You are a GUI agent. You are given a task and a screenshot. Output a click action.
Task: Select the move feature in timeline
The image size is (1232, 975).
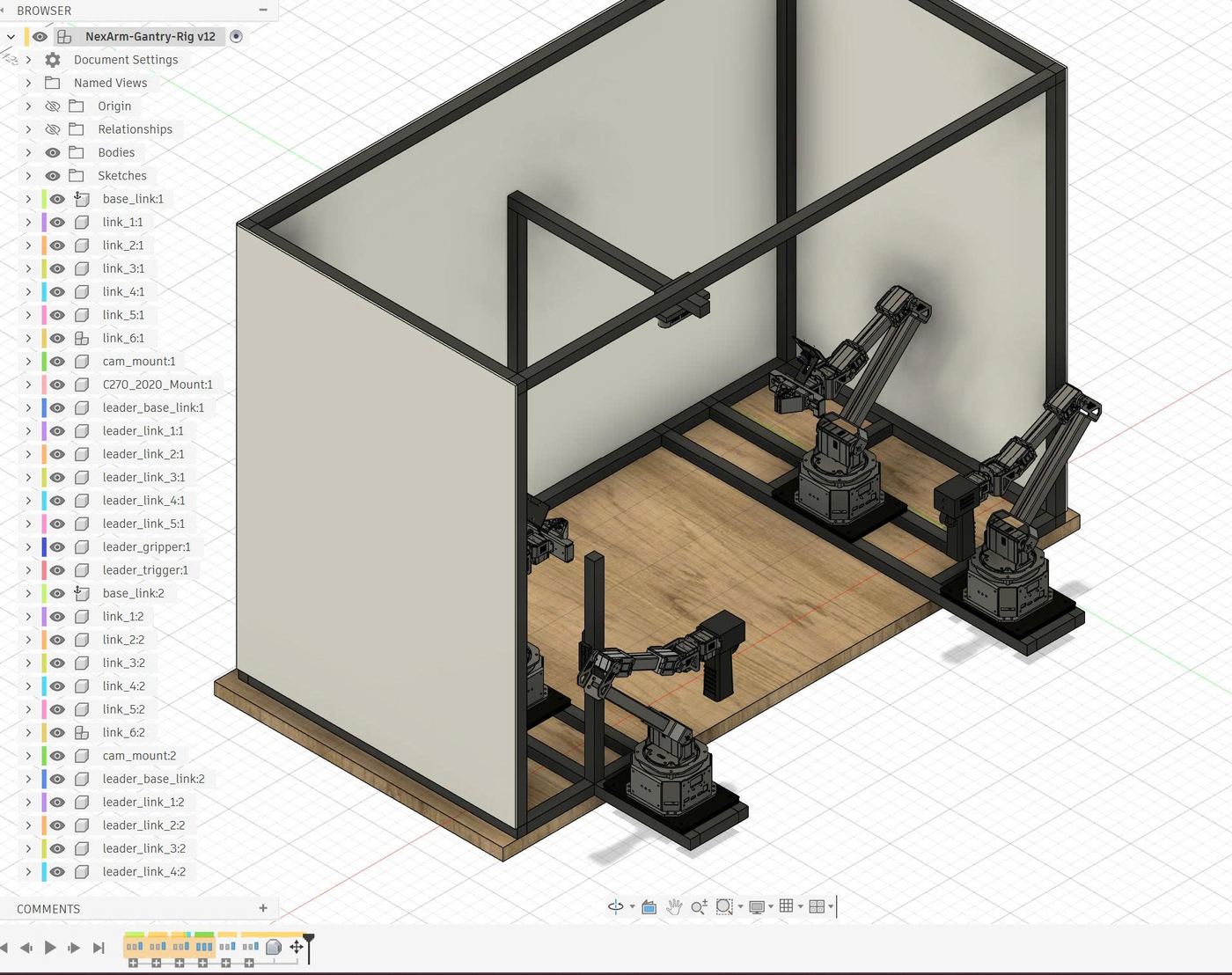(x=297, y=947)
